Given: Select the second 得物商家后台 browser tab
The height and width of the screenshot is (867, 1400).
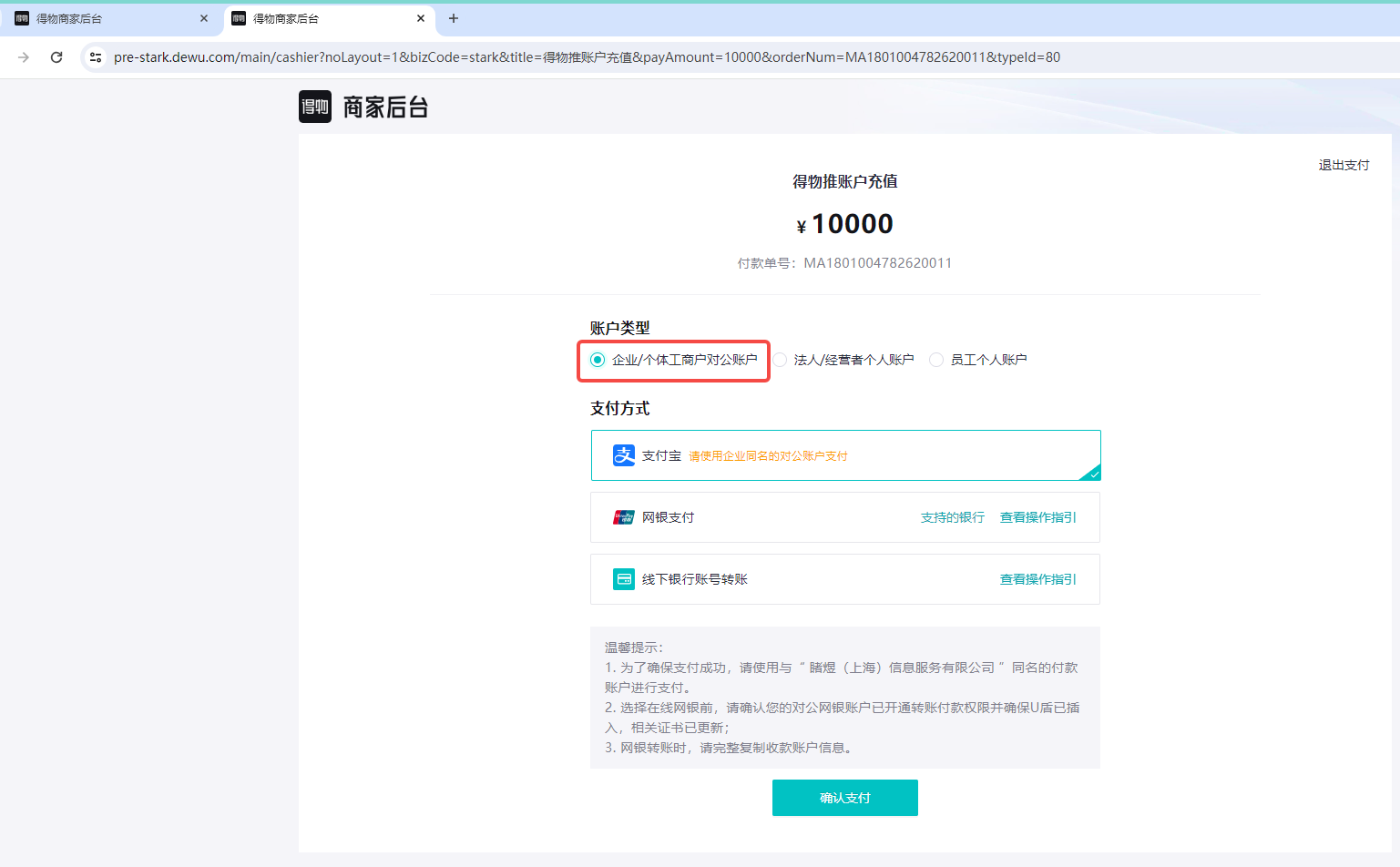Looking at the screenshot, I should point(328,18).
